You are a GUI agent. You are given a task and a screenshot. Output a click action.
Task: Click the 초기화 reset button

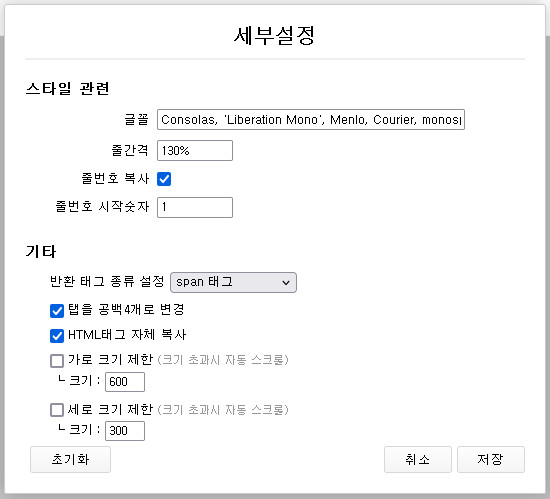pyautogui.click(x=71, y=459)
